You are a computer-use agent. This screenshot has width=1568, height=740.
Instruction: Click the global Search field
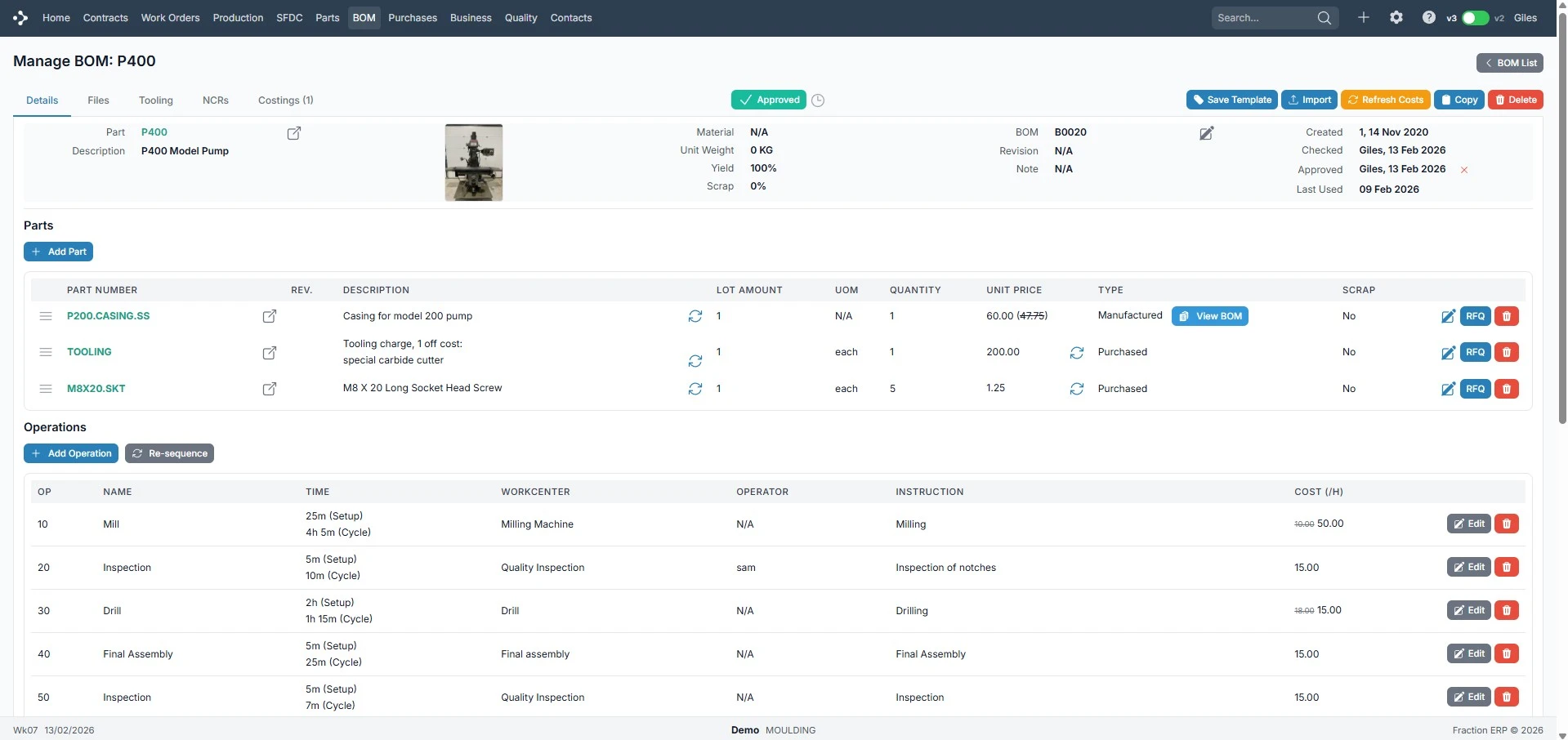point(1262,18)
